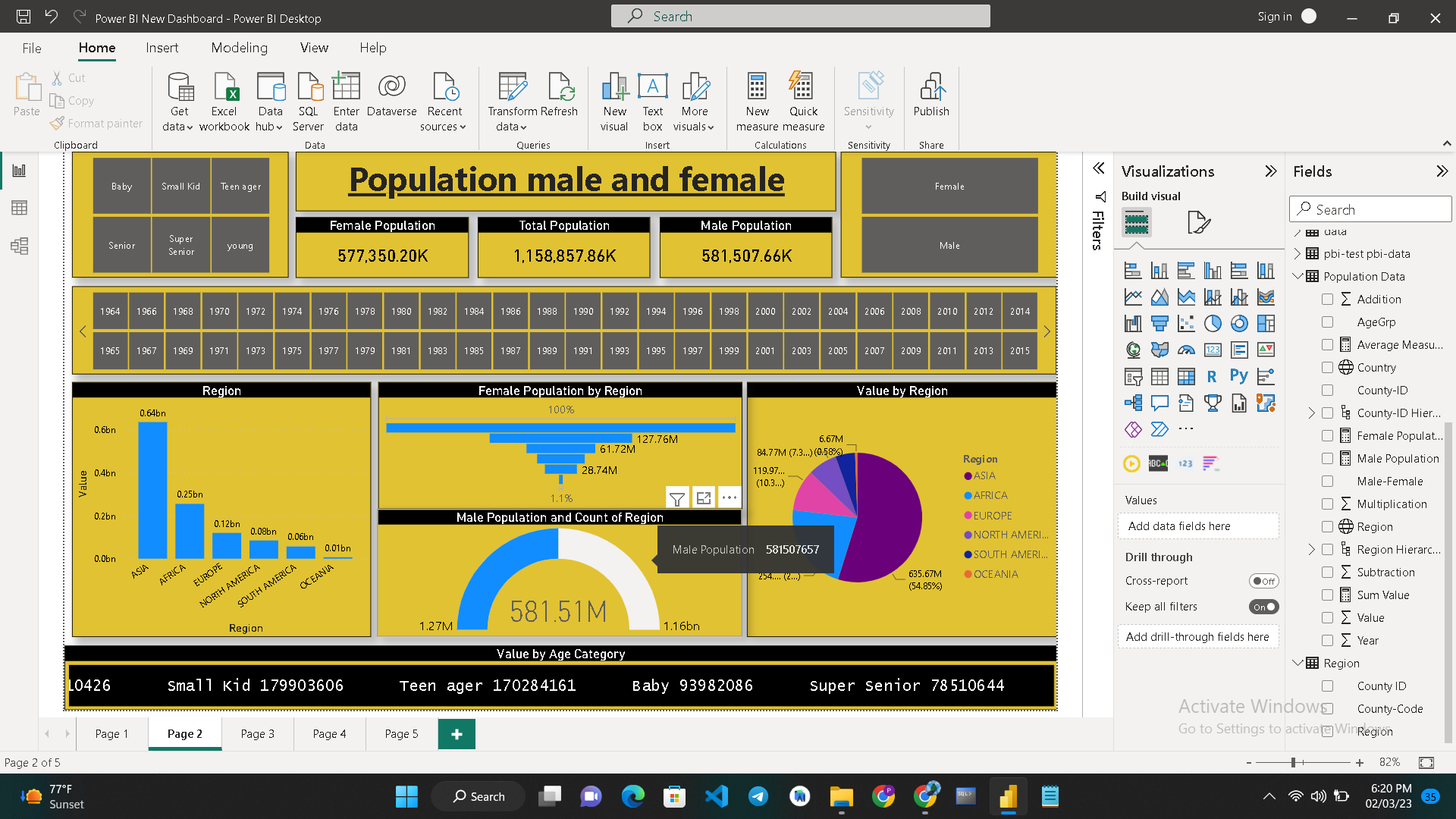Click the Publish button
Viewport: 1456px width, 819px height.
click(931, 99)
